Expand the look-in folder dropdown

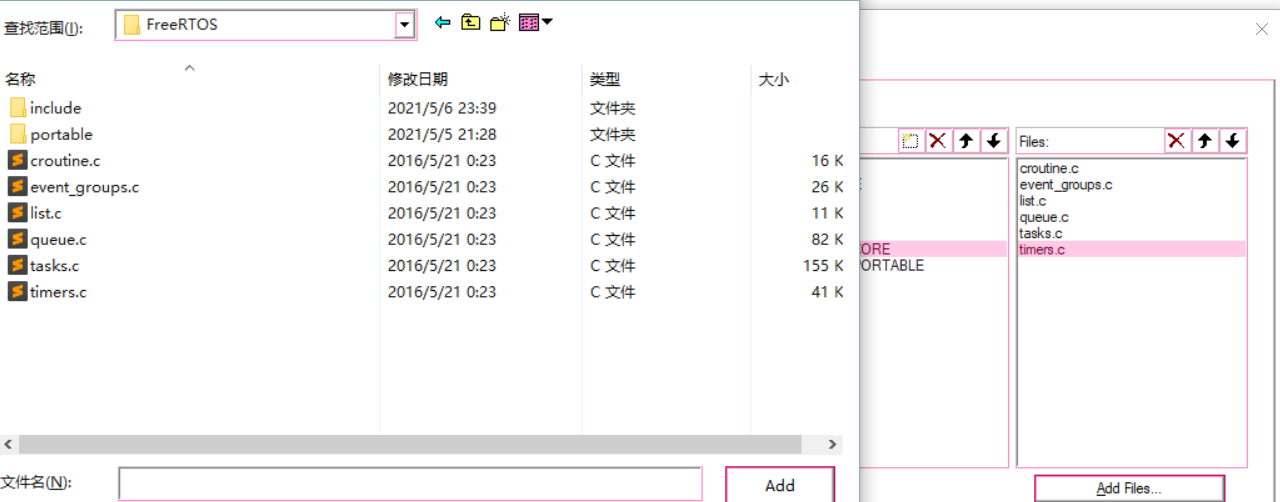tap(404, 25)
